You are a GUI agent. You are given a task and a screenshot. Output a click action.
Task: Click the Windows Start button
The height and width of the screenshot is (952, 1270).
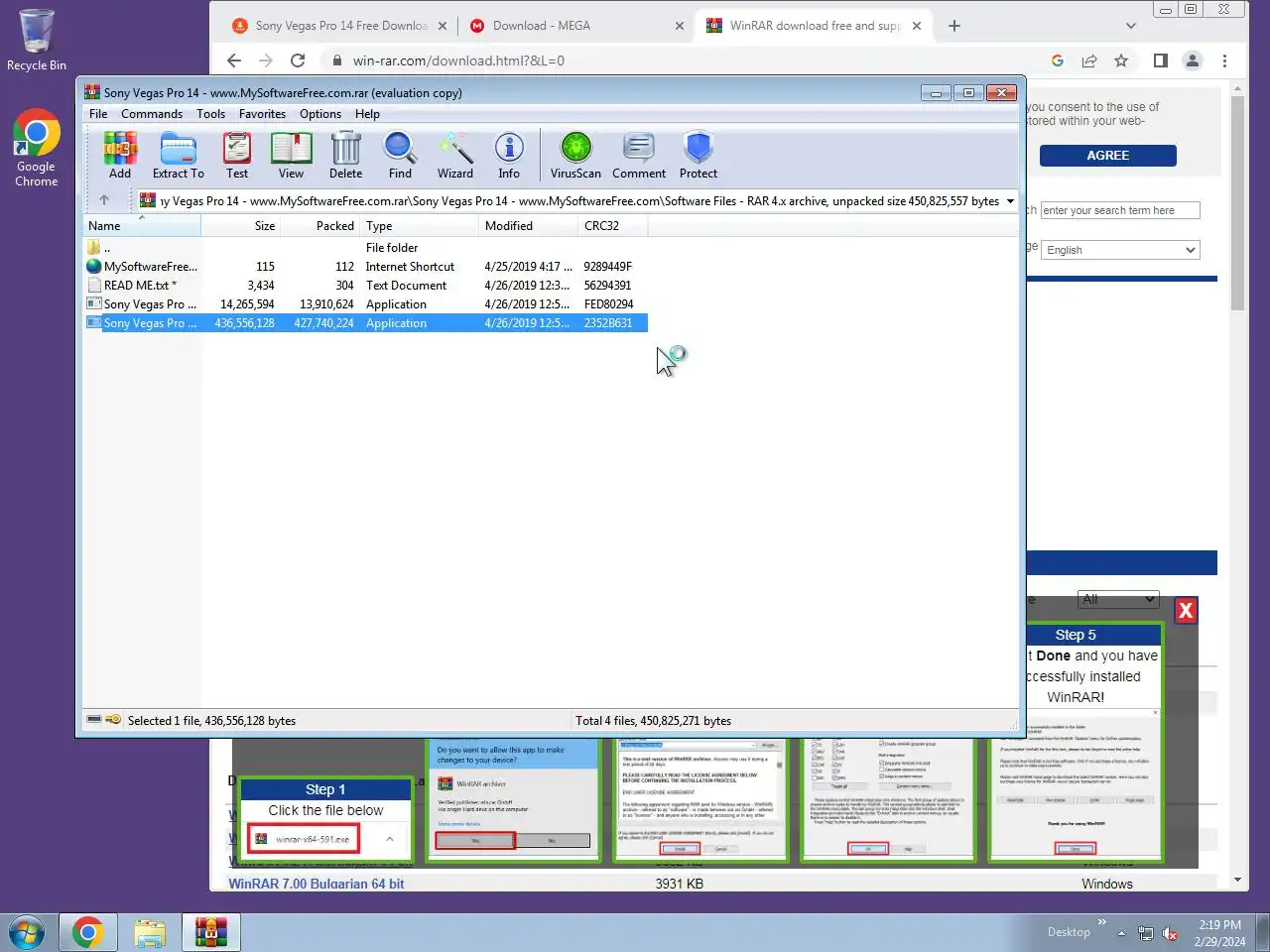pyautogui.click(x=27, y=932)
